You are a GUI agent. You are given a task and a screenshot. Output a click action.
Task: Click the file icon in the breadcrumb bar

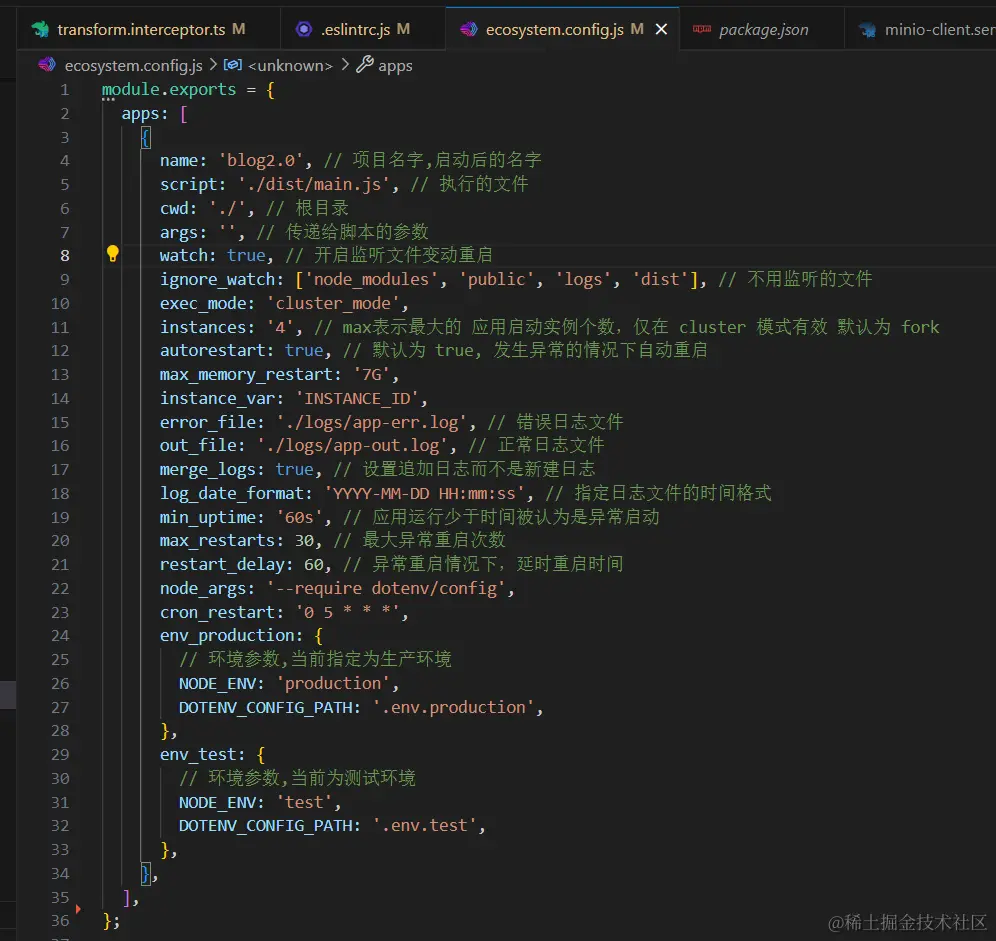[x=47, y=65]
